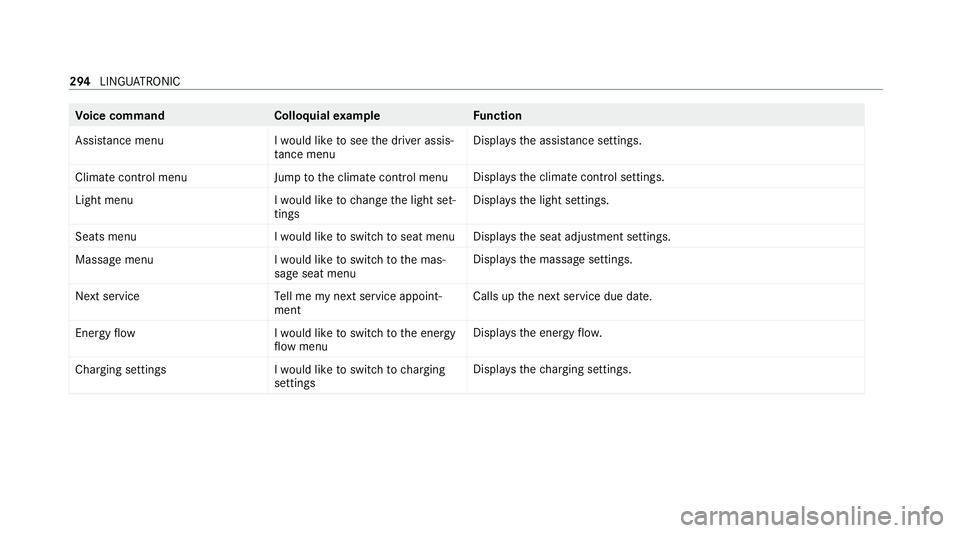Click the Light menu voice command
The image size is (960, 533).
(104, 200)
